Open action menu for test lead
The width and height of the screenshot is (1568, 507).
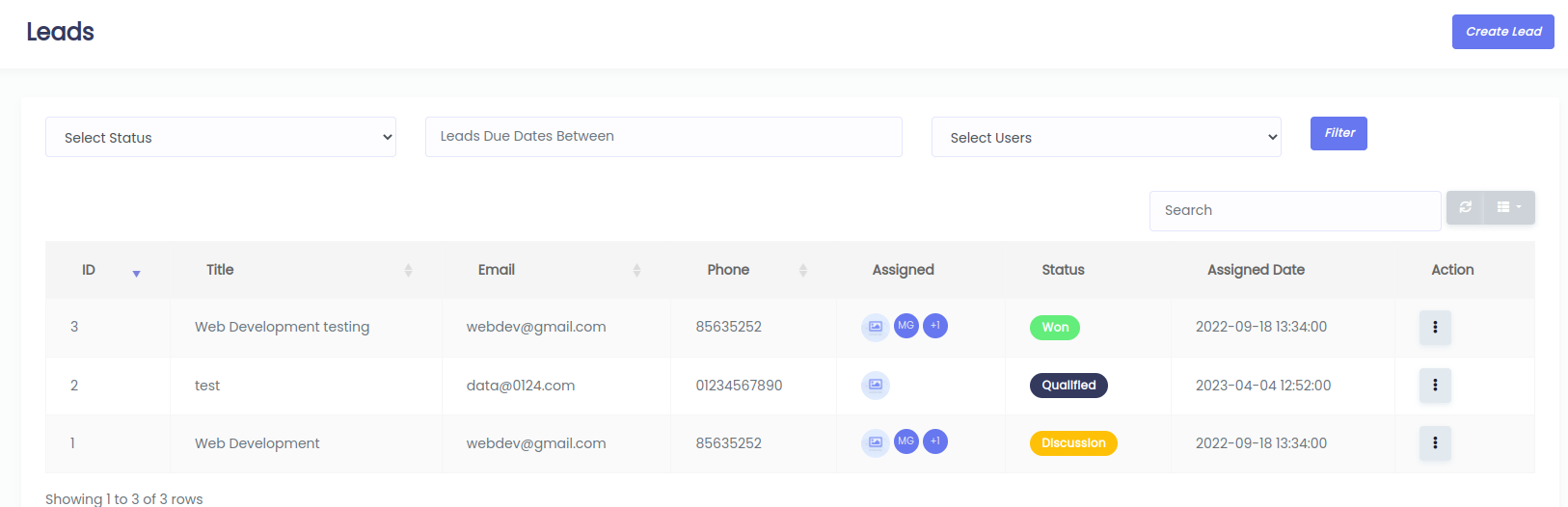[x=1435, y=386]
